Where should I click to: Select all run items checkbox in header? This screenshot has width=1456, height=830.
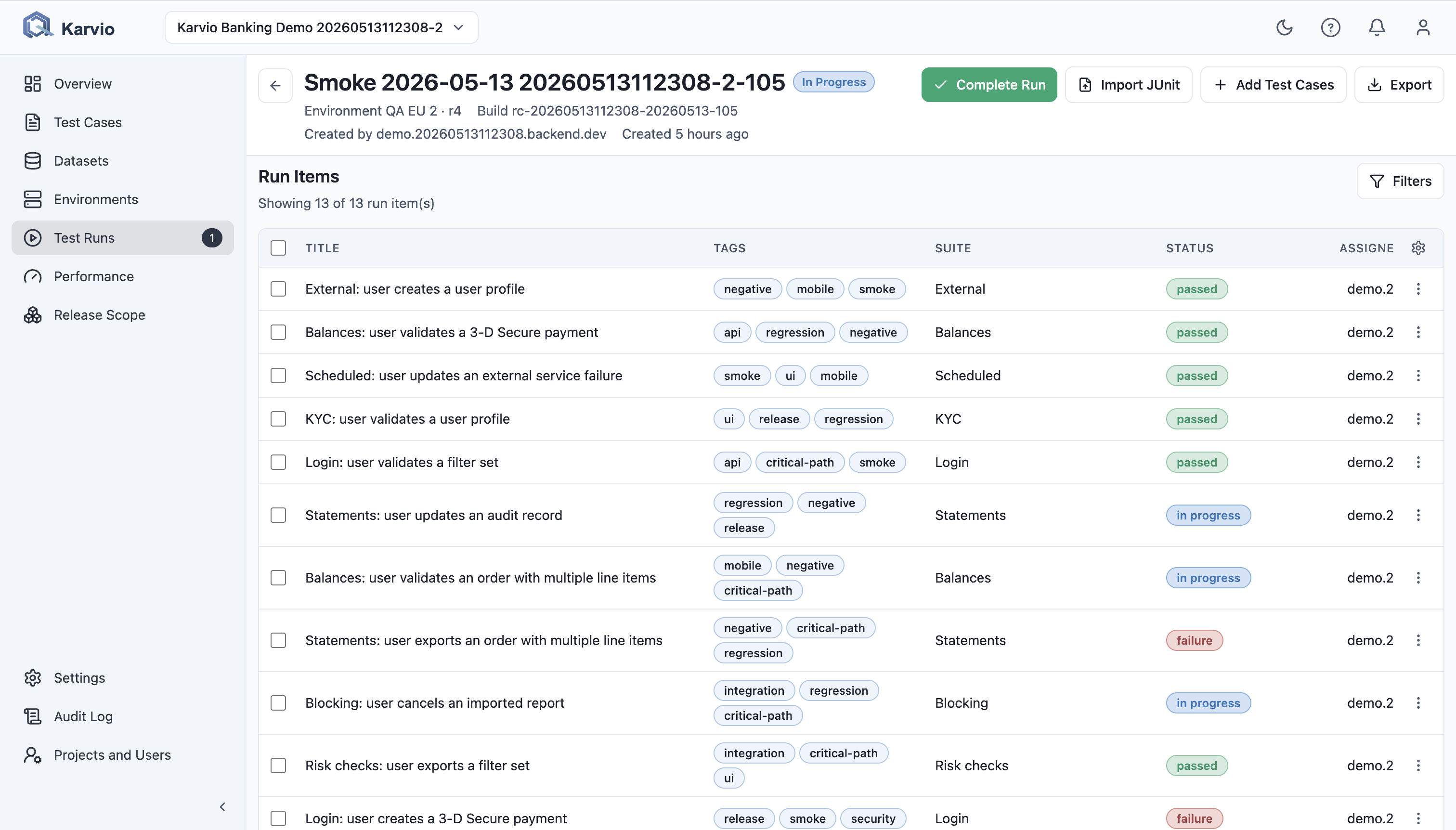278,248
